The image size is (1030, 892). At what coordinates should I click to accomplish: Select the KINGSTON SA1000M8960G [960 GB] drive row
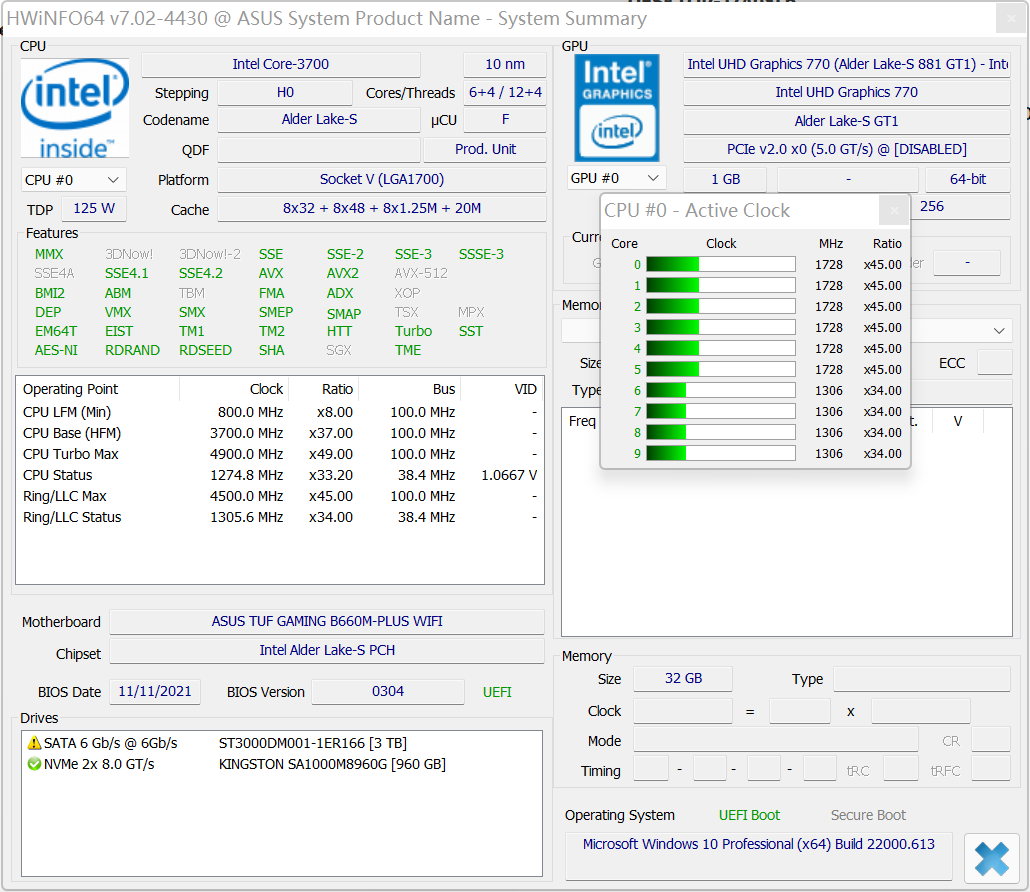pos(282,764)
